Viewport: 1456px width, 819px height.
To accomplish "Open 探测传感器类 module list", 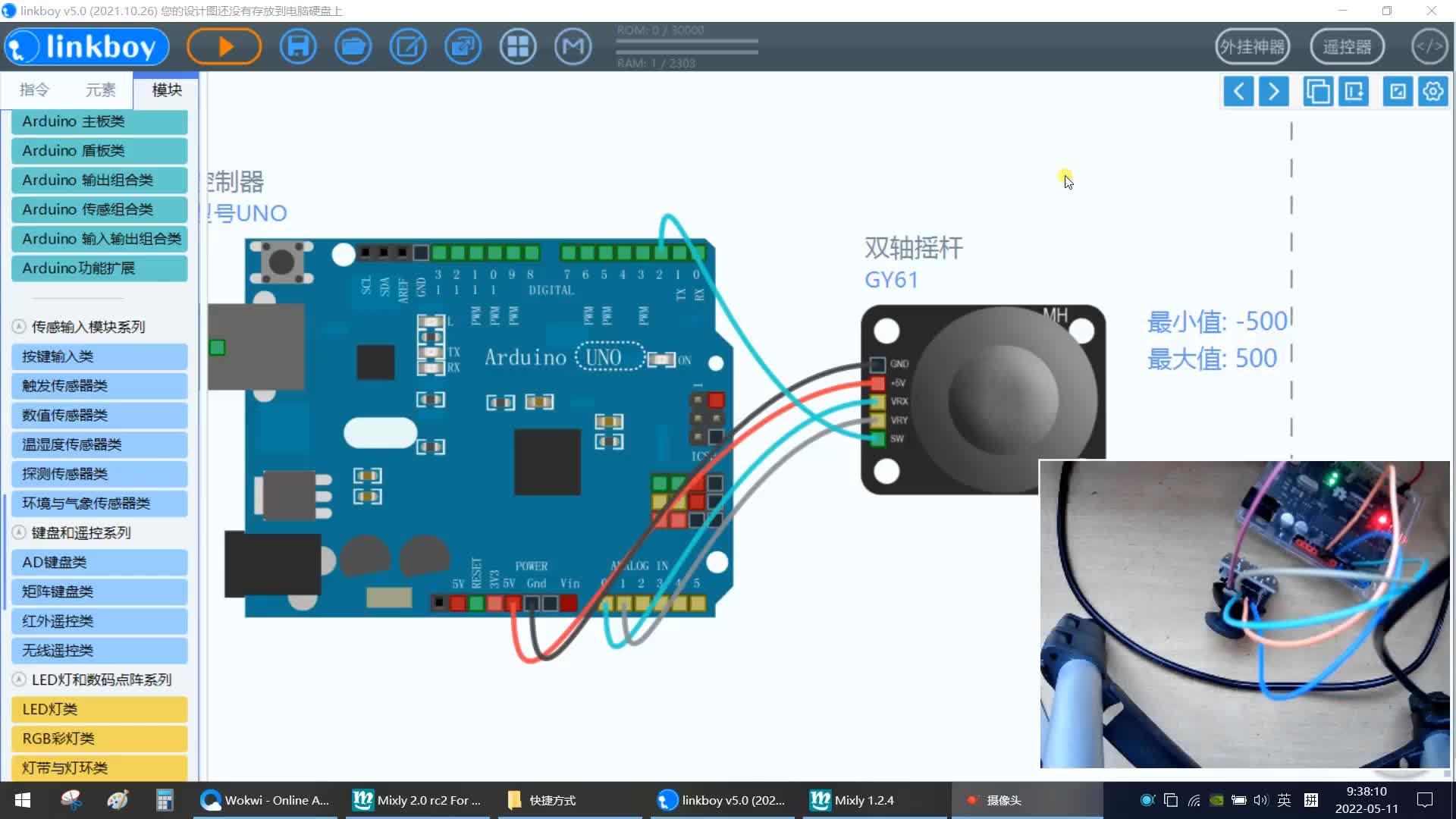I will (x=99, y=474).
